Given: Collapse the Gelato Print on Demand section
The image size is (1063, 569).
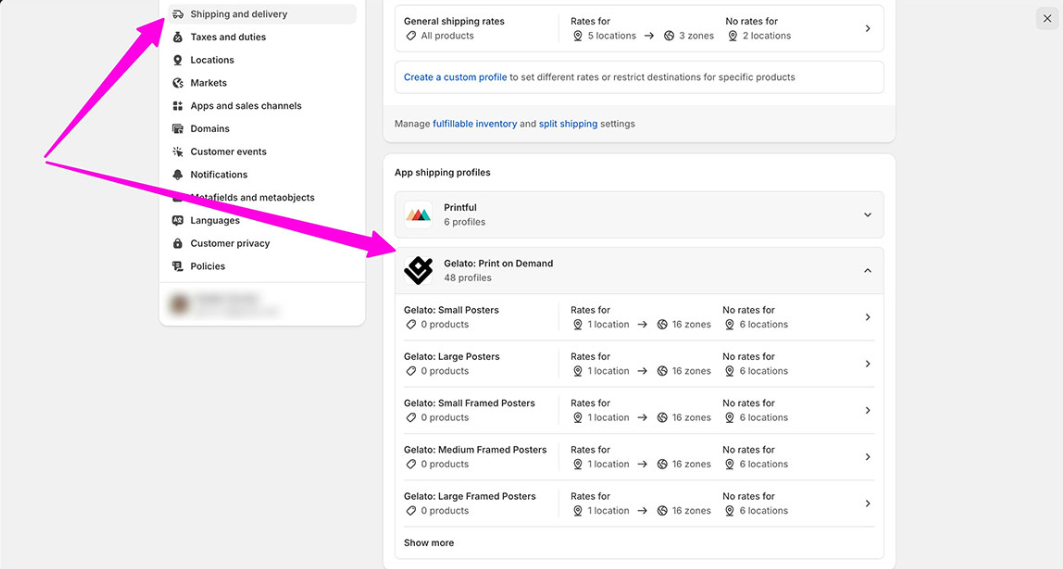Looking at the screenshot, I should click(867, 271).
